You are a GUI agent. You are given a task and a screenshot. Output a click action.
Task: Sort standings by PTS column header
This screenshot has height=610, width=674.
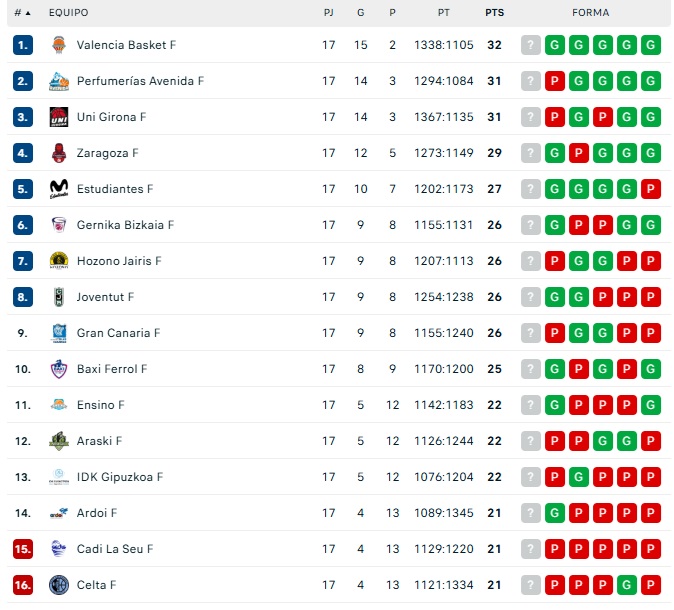pyautogui.click(x=494, y=13)
